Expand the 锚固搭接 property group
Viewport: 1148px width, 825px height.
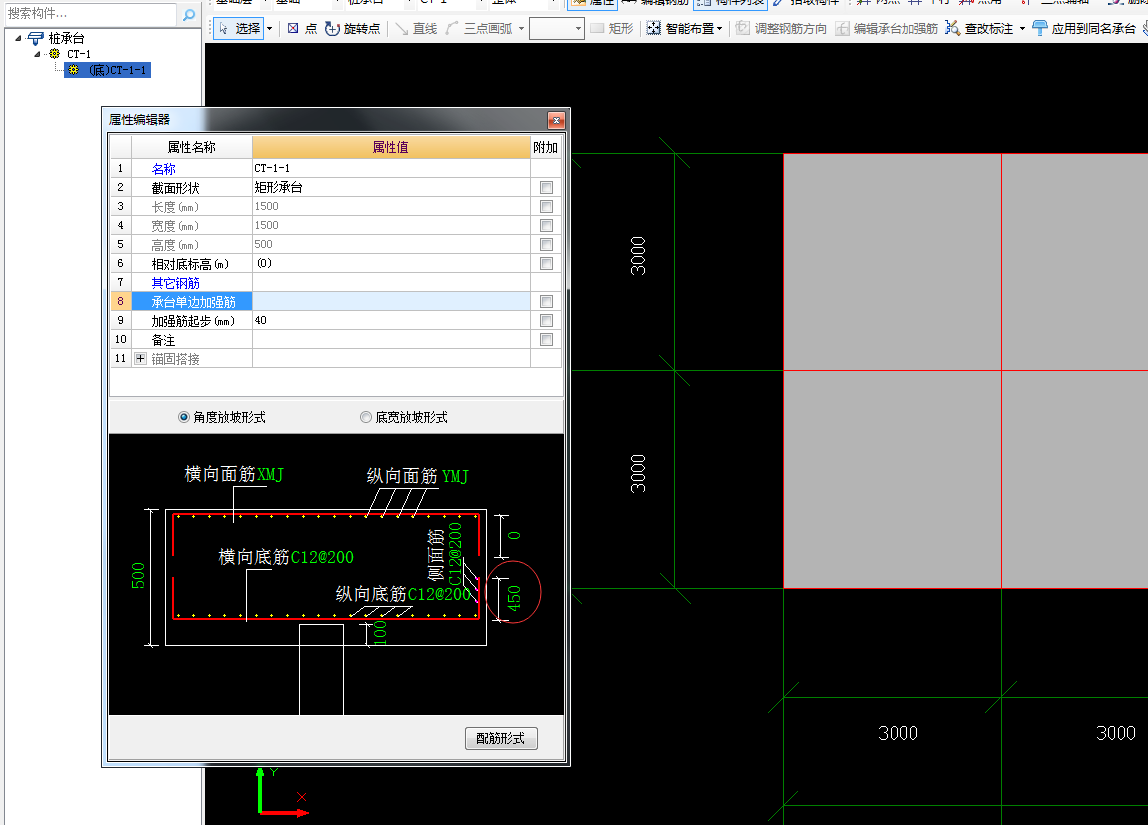[141, 359]
